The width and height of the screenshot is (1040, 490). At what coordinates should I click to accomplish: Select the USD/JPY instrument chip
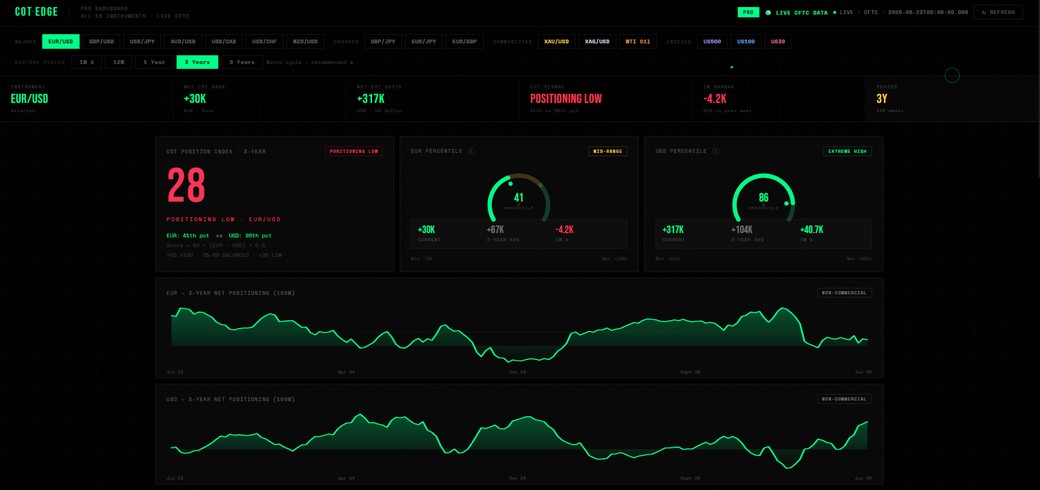[143, 41]
